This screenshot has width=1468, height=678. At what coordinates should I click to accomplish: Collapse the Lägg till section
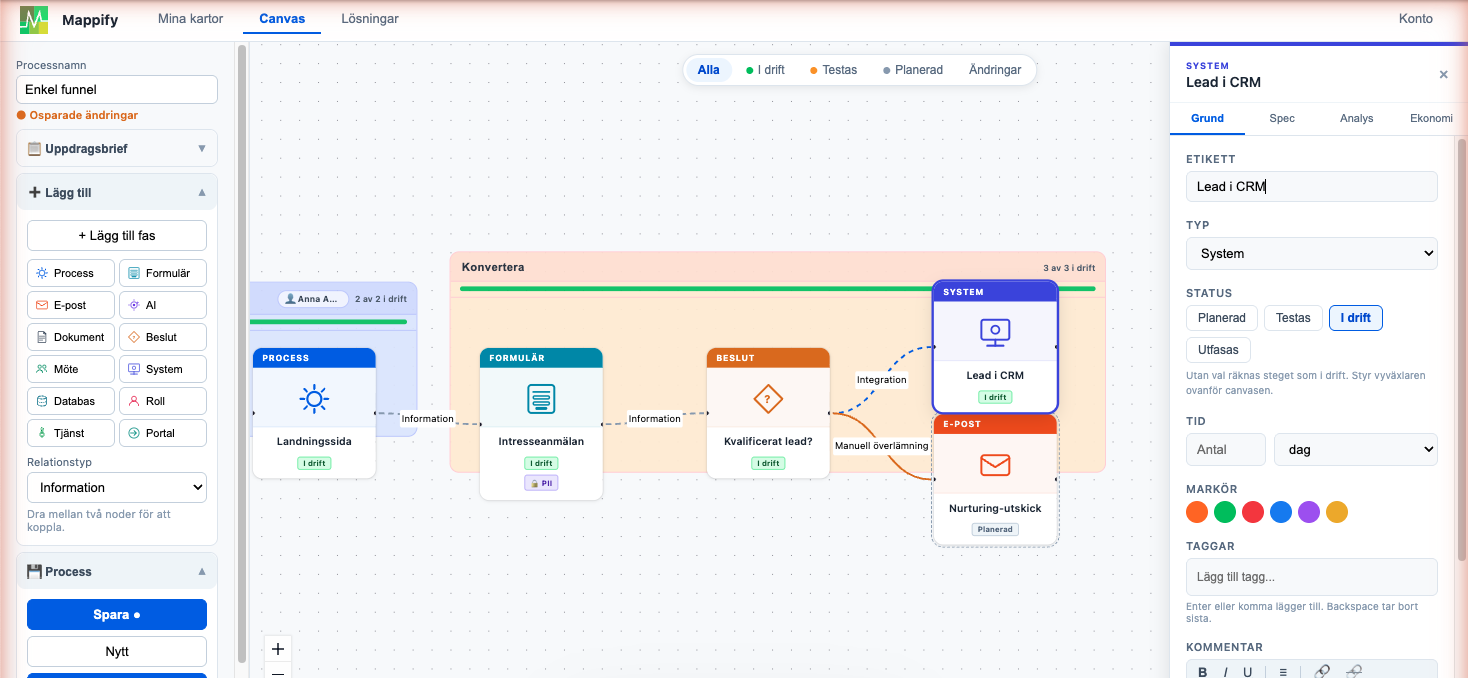click(117, 192)
